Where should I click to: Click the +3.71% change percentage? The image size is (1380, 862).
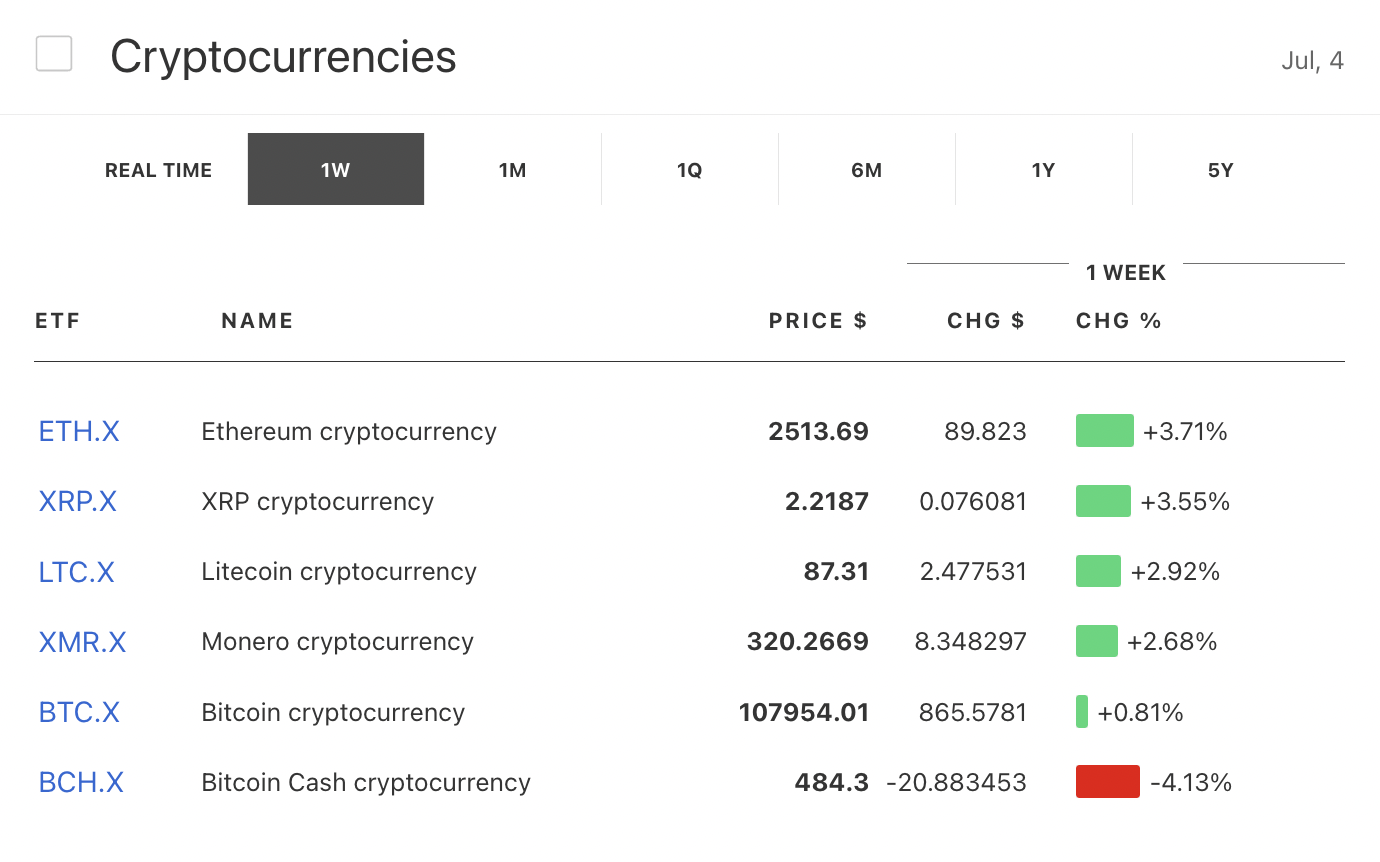tap(1185, 431)
